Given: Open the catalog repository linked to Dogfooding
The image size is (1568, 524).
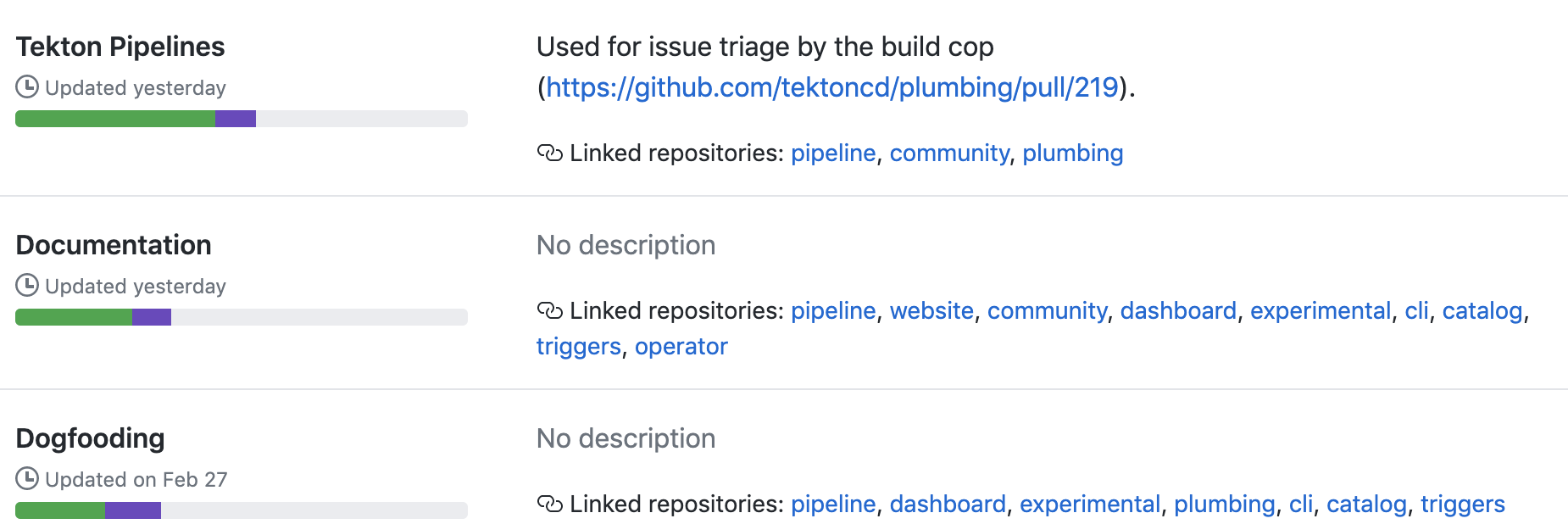Looking at the screenshot, I should click(x=1367, y=504).
